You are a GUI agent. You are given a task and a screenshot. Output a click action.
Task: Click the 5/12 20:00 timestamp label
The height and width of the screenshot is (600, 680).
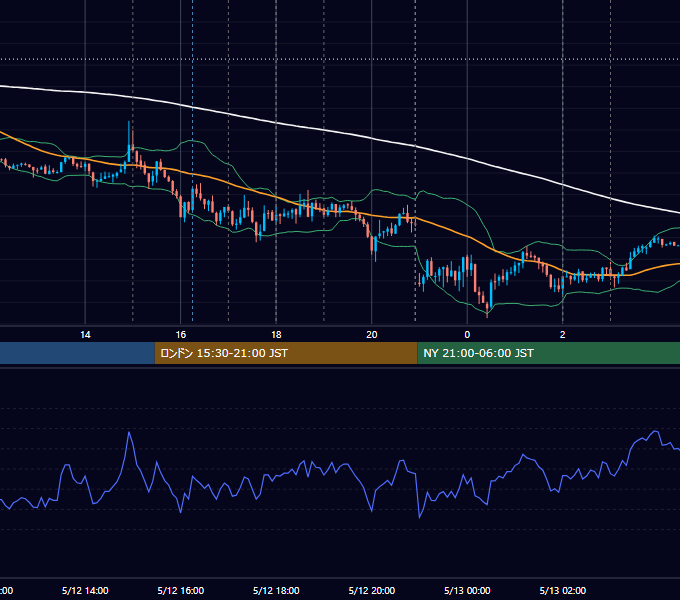pyautogui.click(x=372, y=590)
